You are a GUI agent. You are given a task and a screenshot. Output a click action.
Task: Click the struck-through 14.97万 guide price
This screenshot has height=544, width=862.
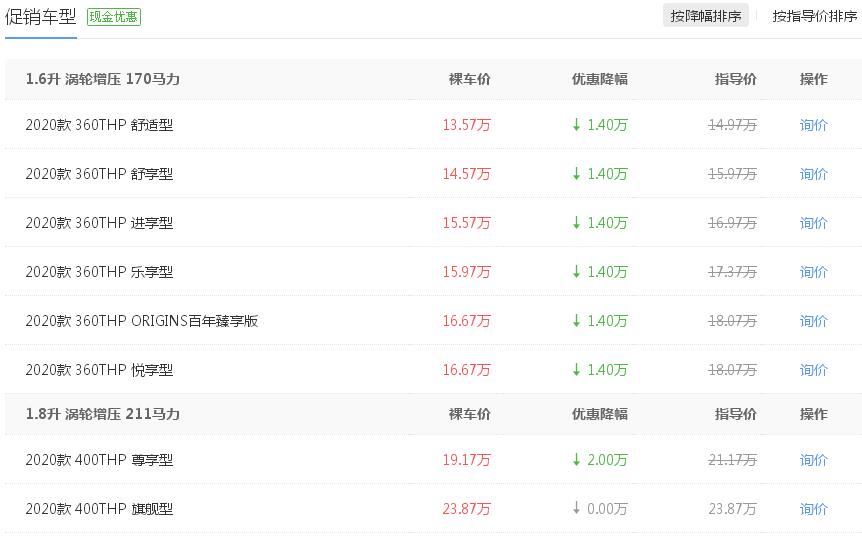(732, 125)
